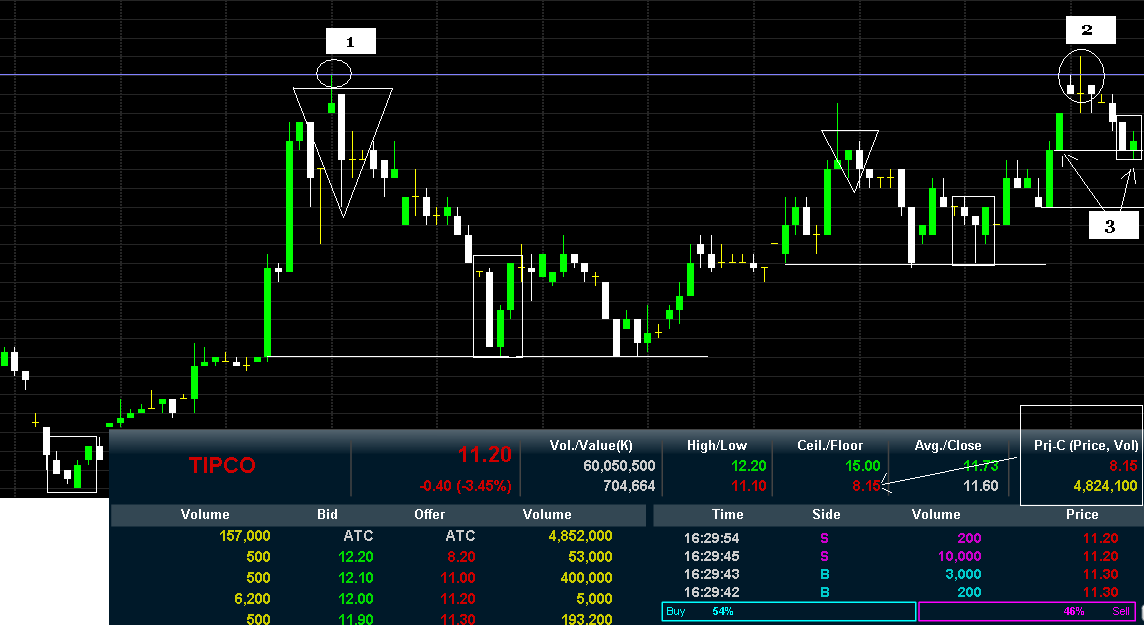
Task: Click the large last price 11.20
Action: click(x=484, y=455)
